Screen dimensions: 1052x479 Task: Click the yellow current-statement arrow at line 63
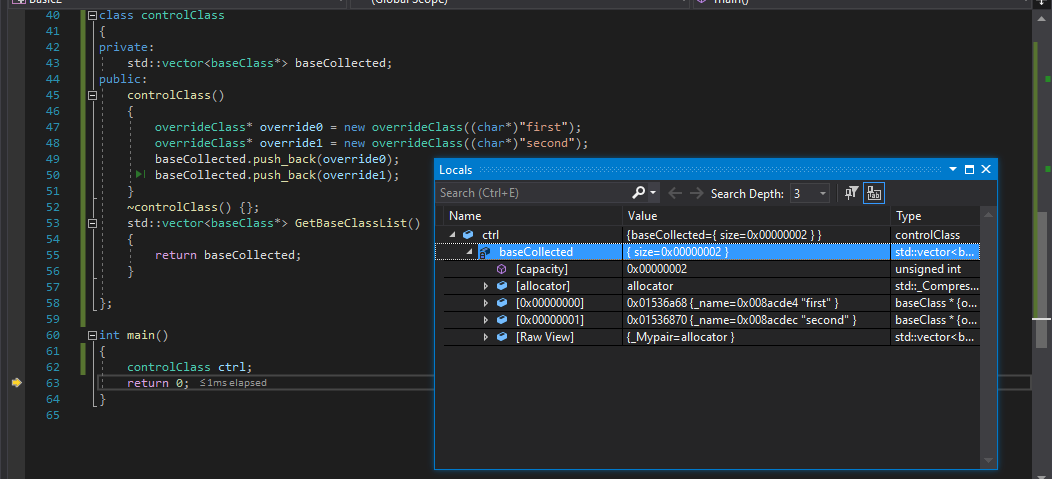(17, 382)
